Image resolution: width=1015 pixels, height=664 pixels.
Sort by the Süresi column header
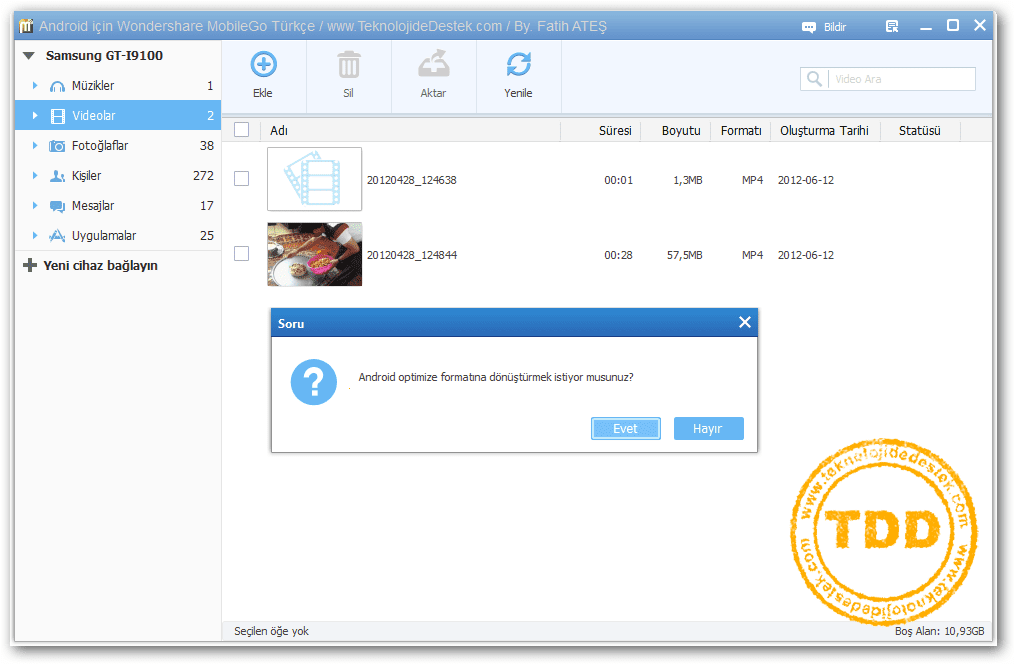pyautogui.click(x=601, y=131)
